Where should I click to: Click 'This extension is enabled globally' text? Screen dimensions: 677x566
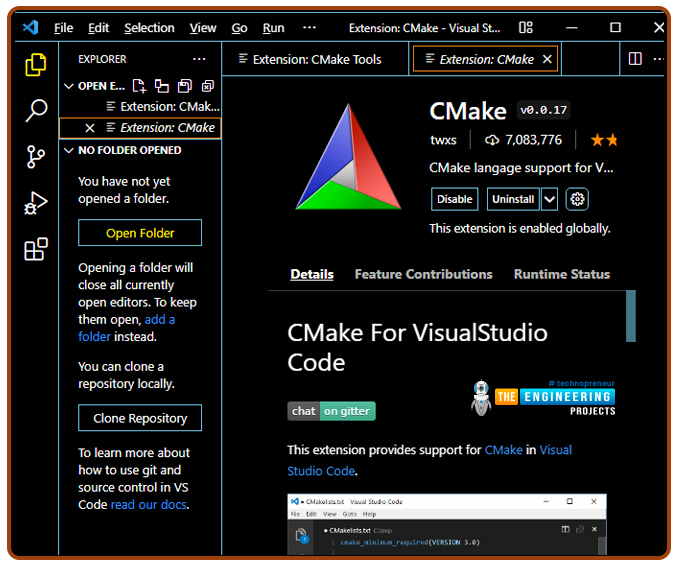520,228
